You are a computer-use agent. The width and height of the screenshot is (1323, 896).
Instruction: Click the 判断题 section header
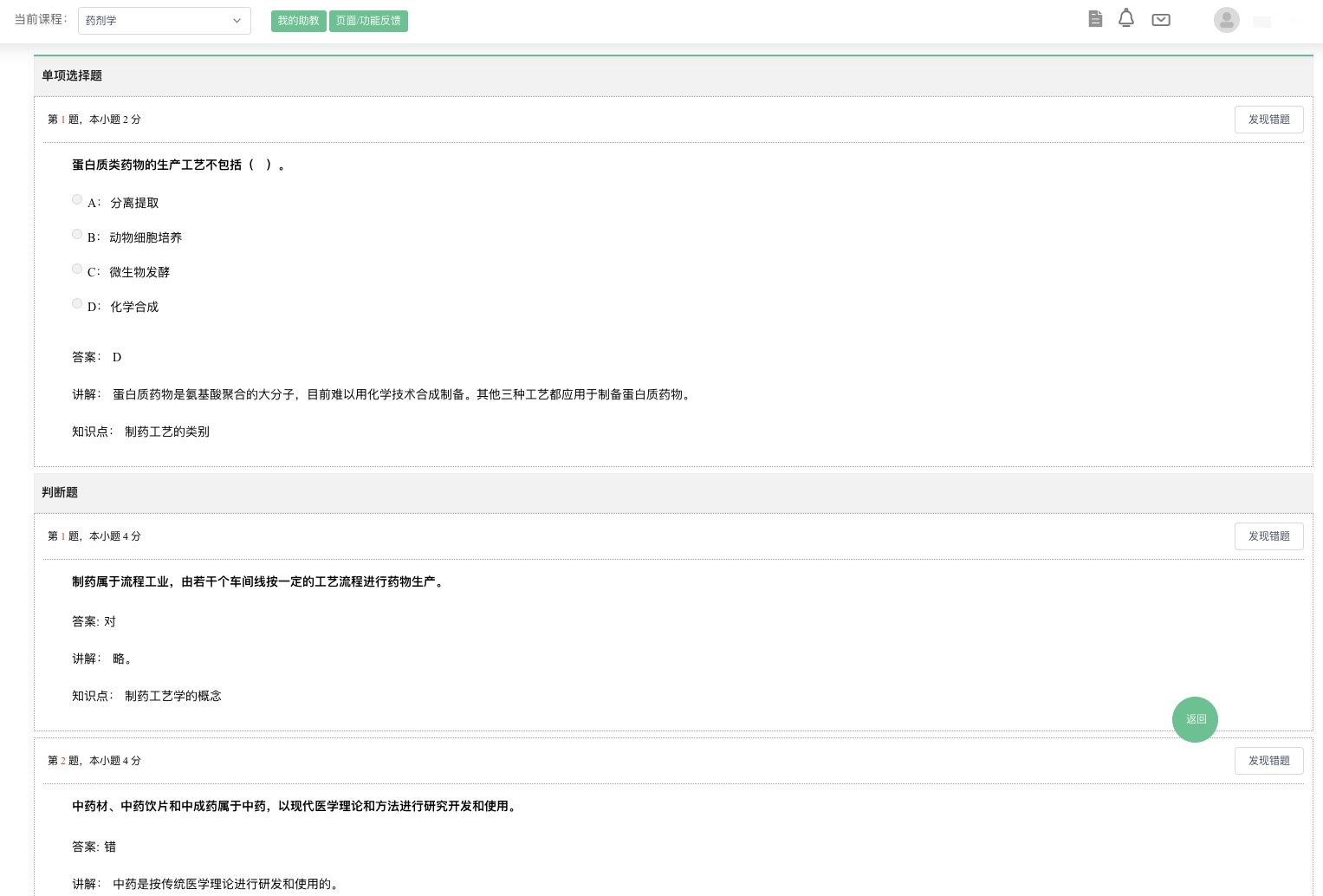673,492
